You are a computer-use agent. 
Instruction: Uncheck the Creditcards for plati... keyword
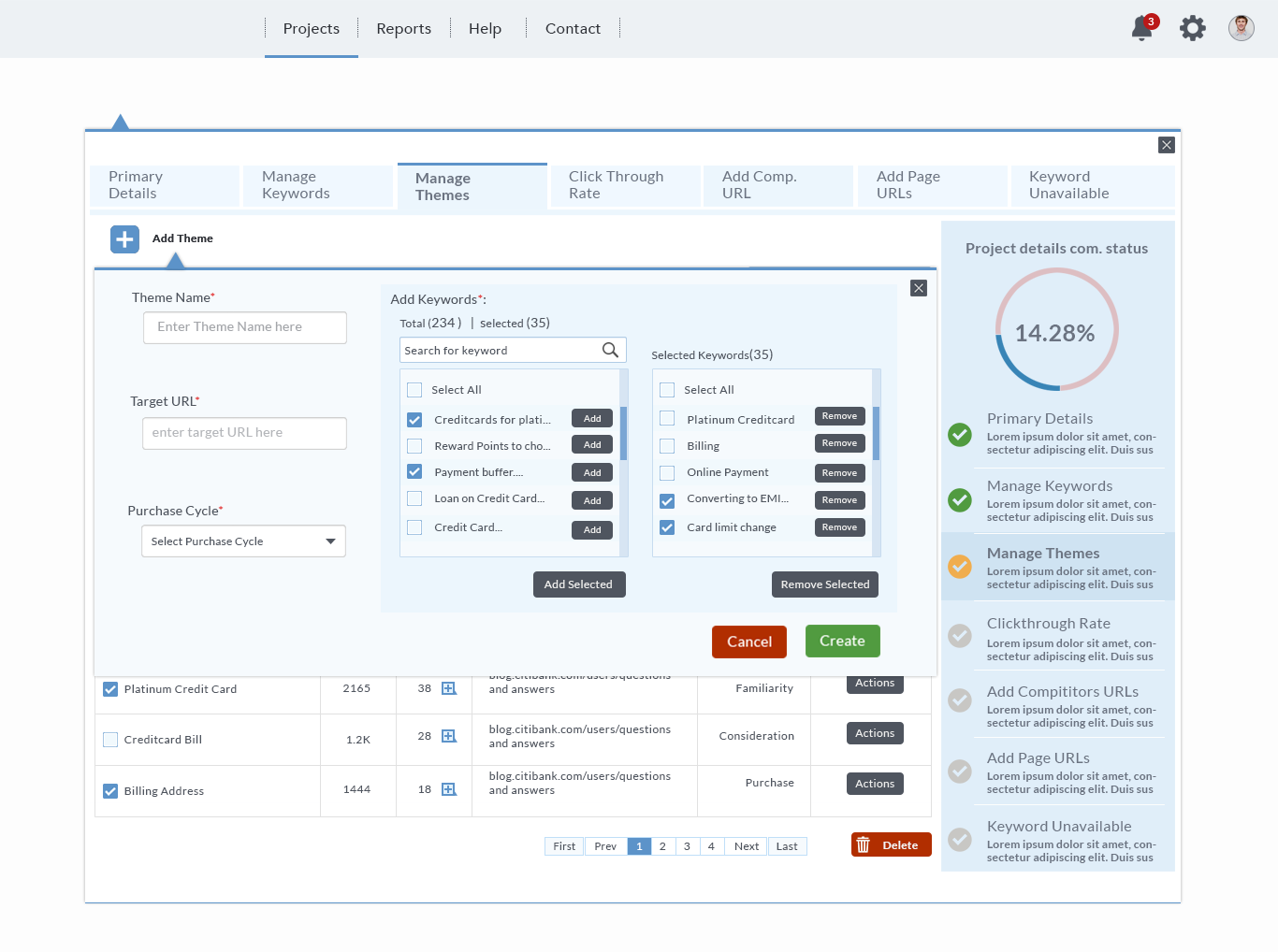click(x=414, y=420)
